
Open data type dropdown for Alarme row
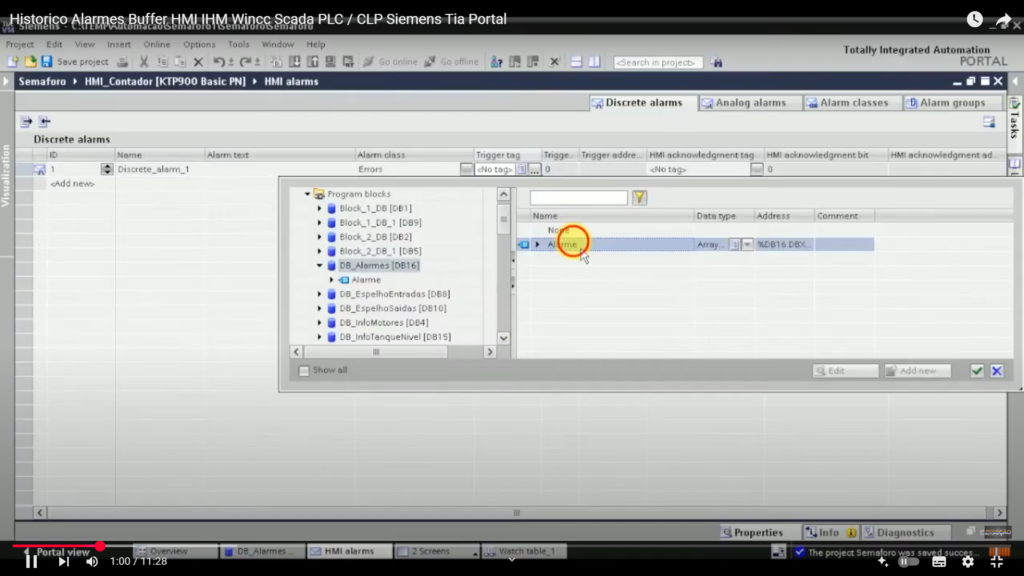pyautogui.click(x=747, y=244)
